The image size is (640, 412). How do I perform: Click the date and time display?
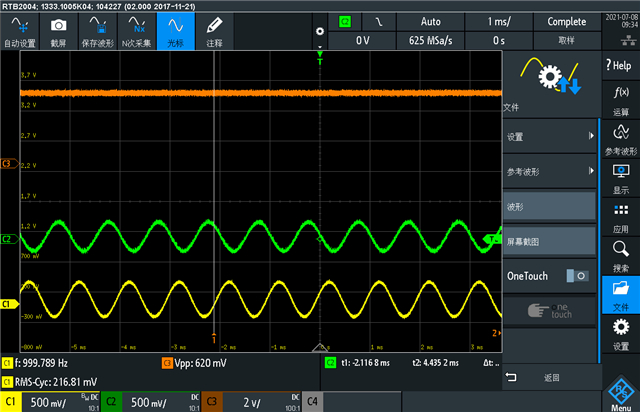(622, 21)
